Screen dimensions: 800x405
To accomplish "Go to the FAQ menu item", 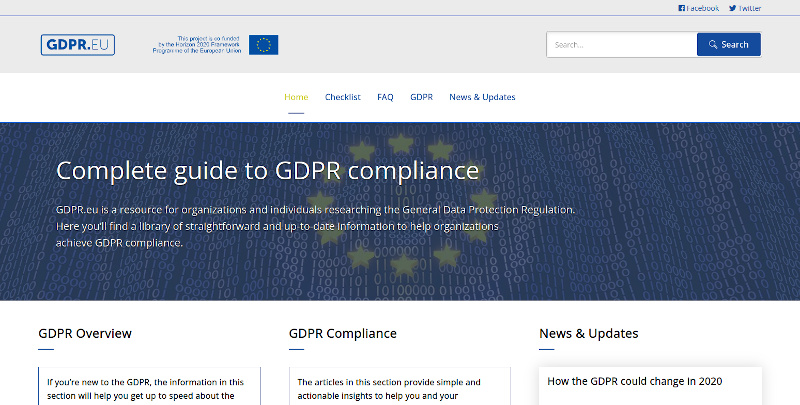I will click(385, 97).
